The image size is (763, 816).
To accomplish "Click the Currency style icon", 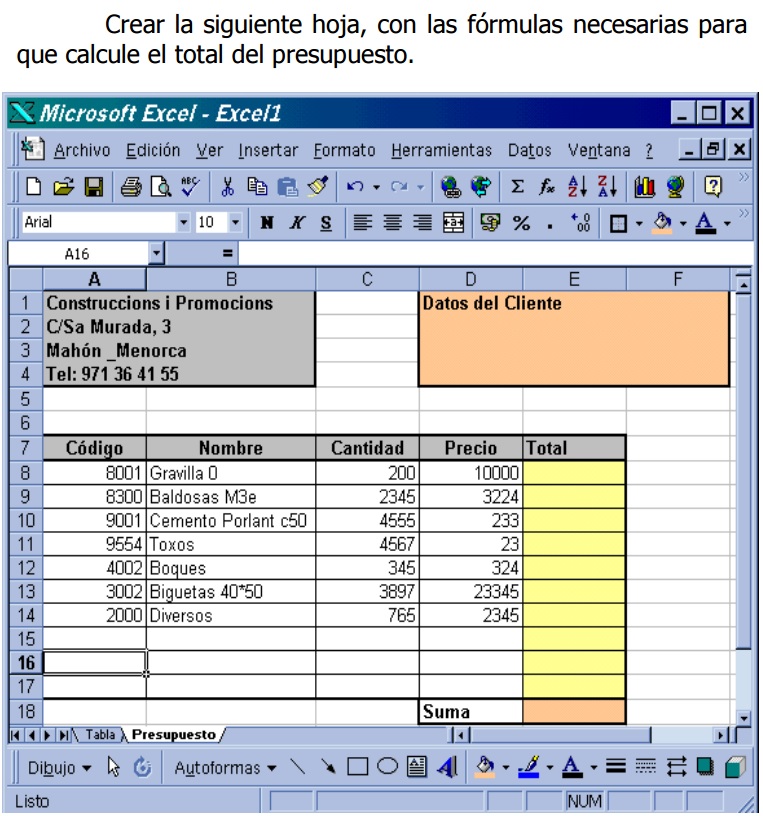I will pos(490,223).
